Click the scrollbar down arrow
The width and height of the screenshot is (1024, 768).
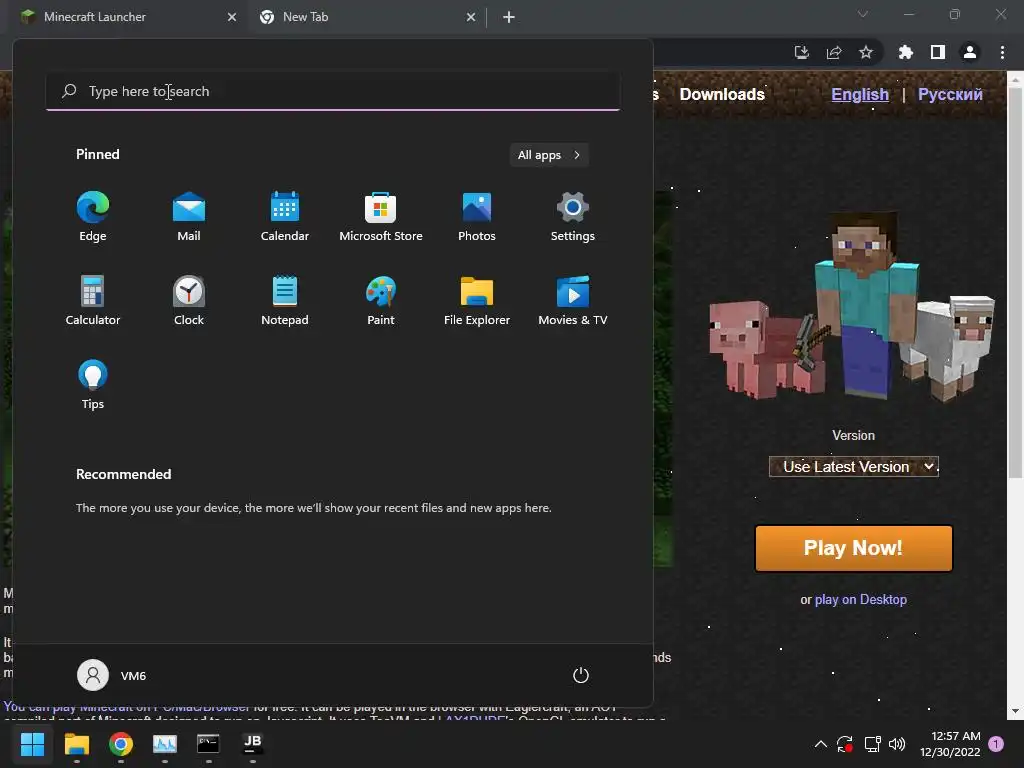1016,711
